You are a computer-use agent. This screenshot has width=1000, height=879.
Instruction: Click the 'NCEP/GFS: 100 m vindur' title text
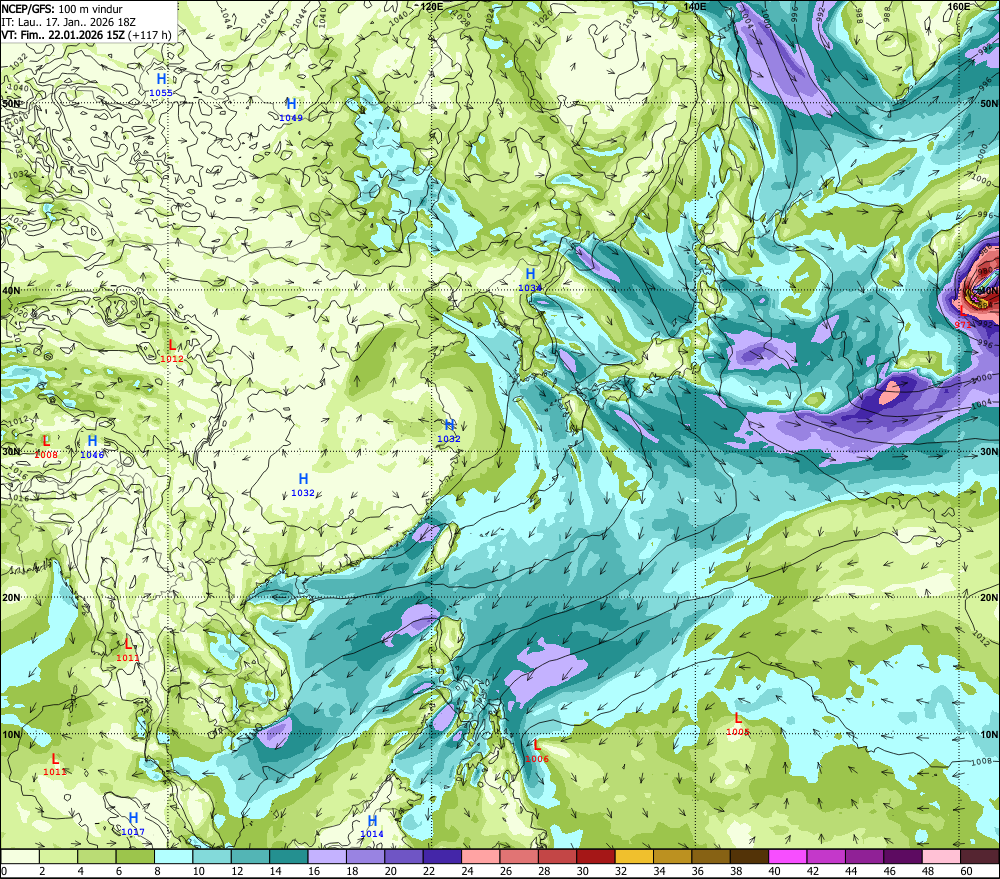coord(62,9)
